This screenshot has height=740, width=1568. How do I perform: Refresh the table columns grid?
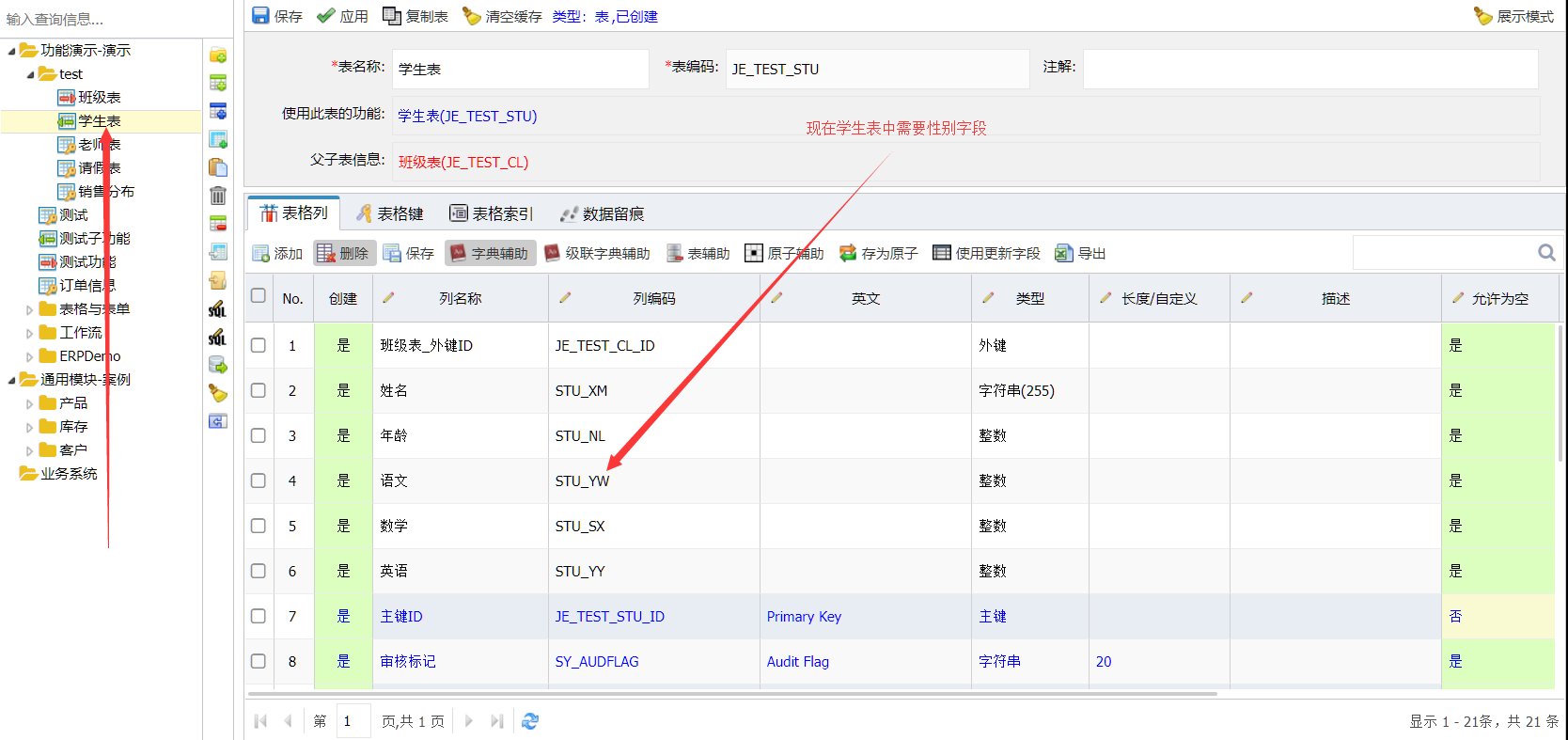(530, 721)
